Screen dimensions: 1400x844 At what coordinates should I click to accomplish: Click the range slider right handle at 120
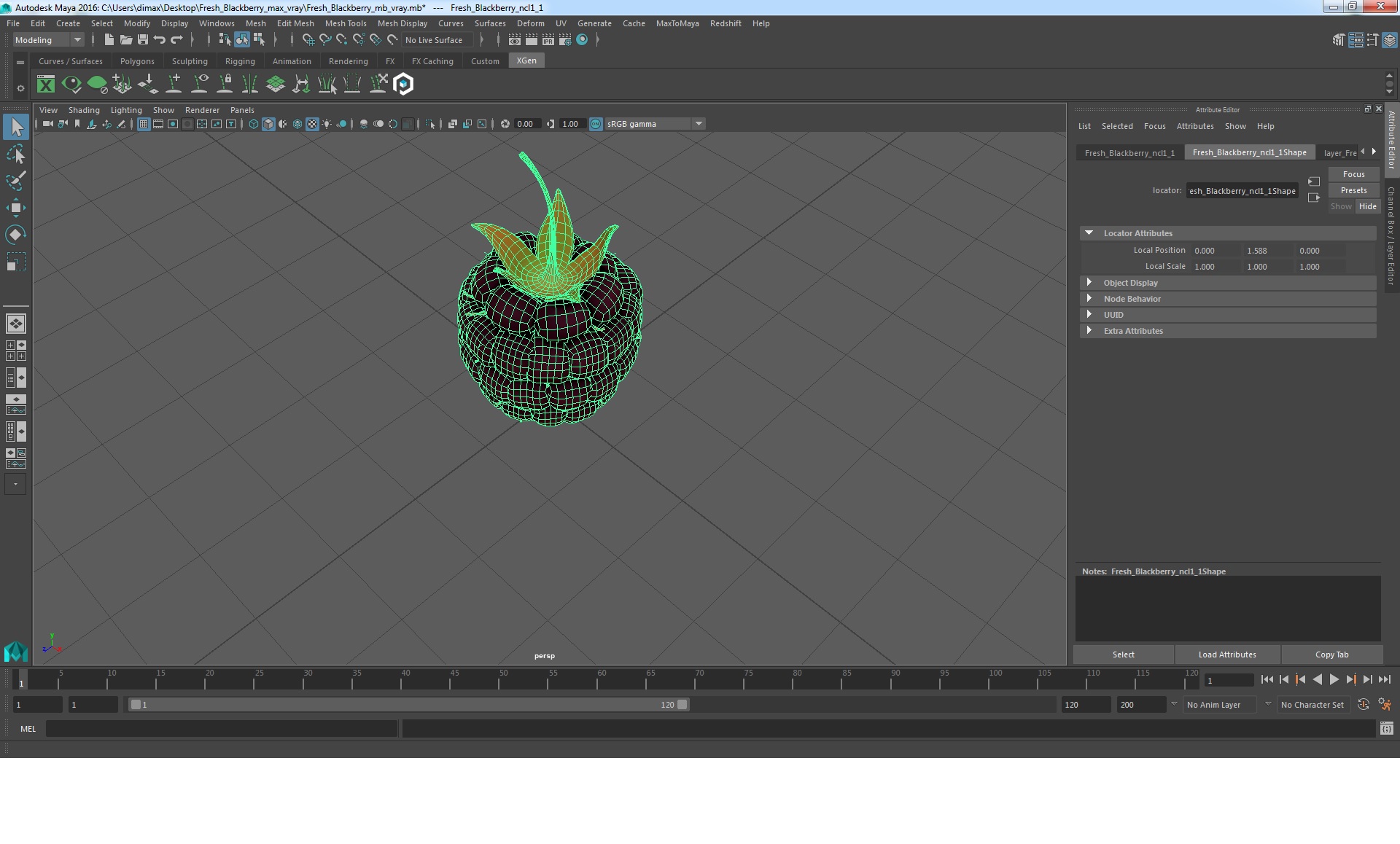682,705
